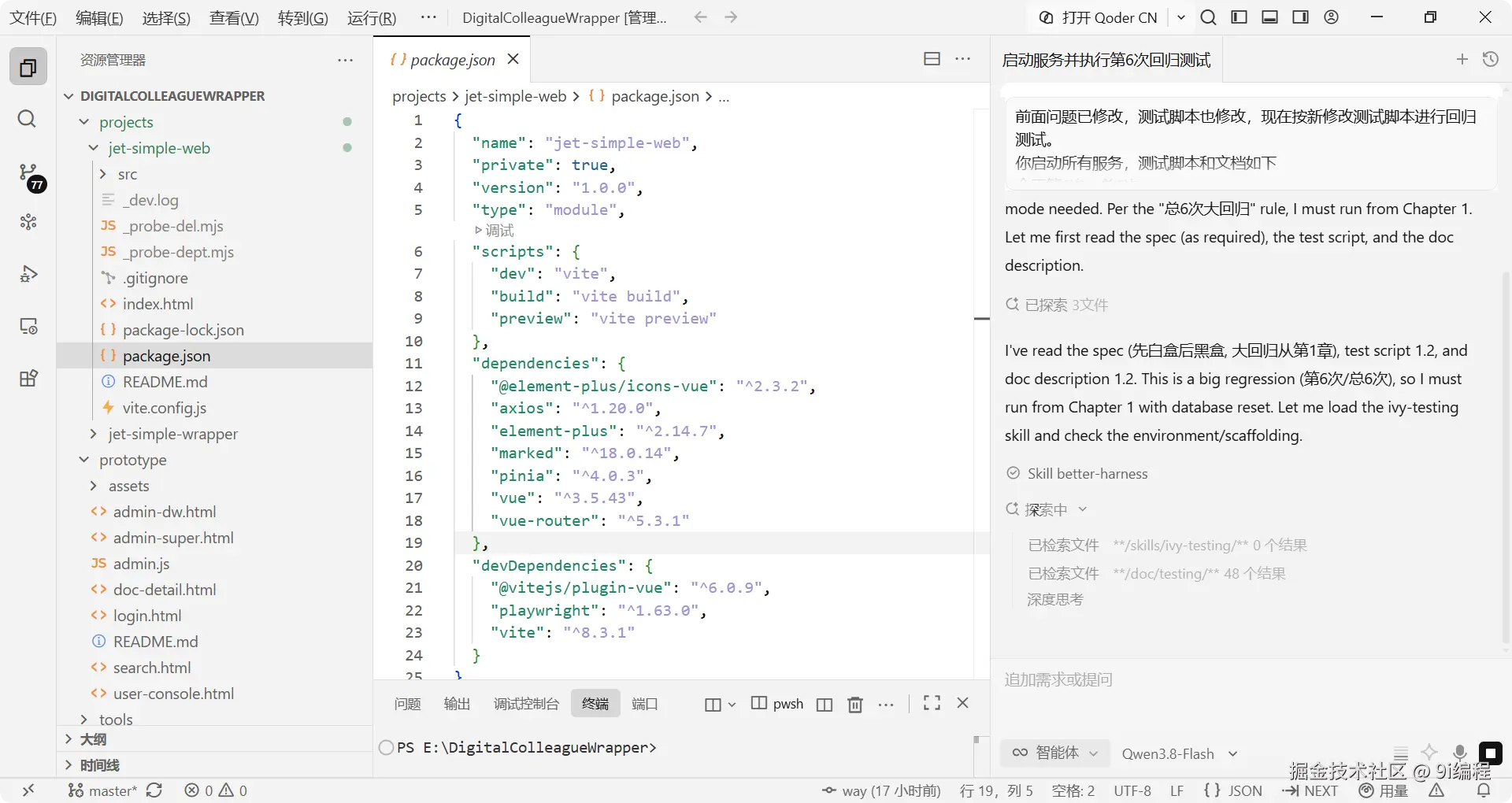Split the package.json editor

[932, 59]
